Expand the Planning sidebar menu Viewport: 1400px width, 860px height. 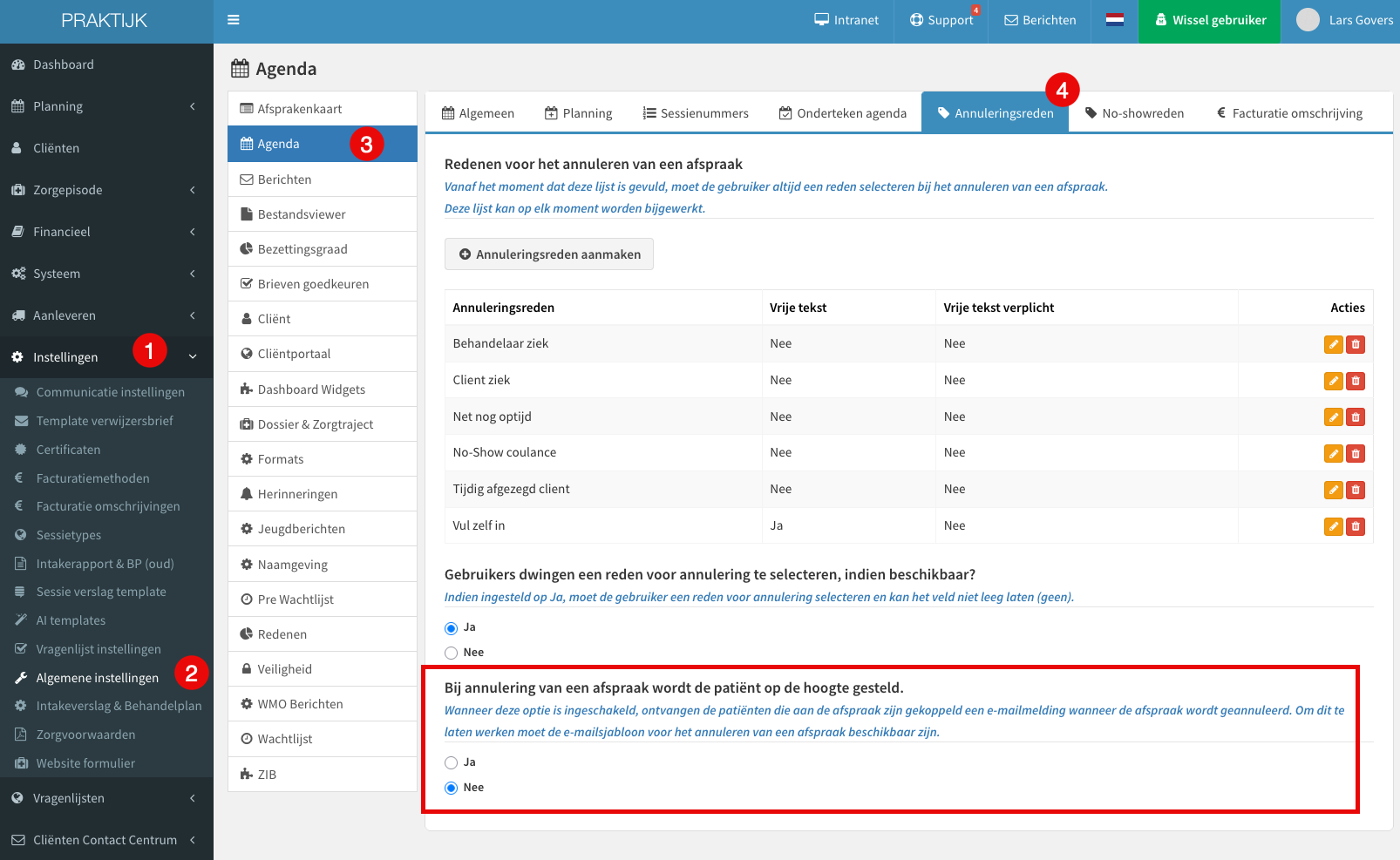tap(106, 106)
